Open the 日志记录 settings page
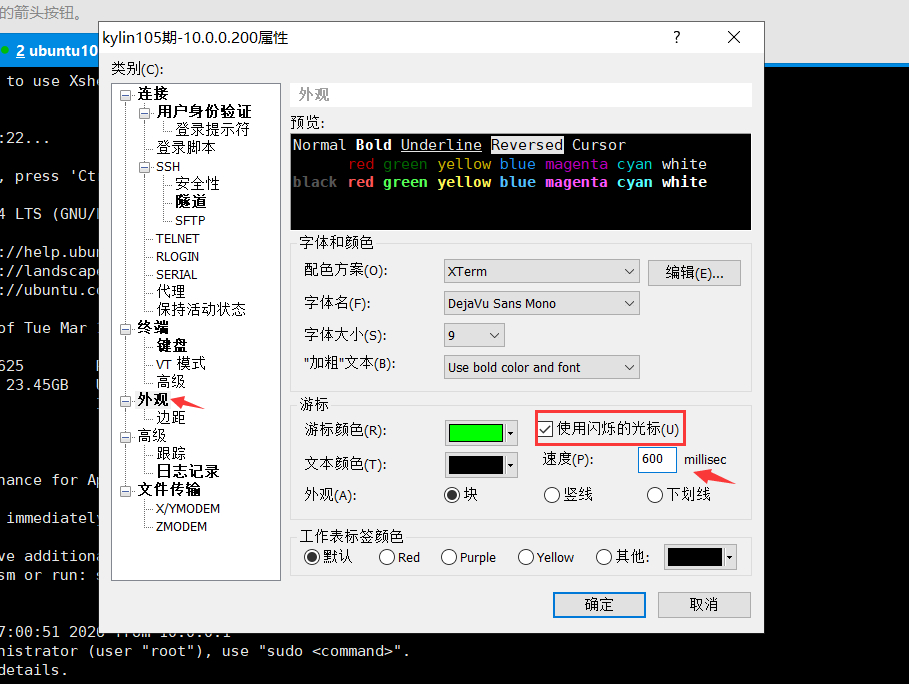Viewport: 909px width, 684px height. click(188, 471)
